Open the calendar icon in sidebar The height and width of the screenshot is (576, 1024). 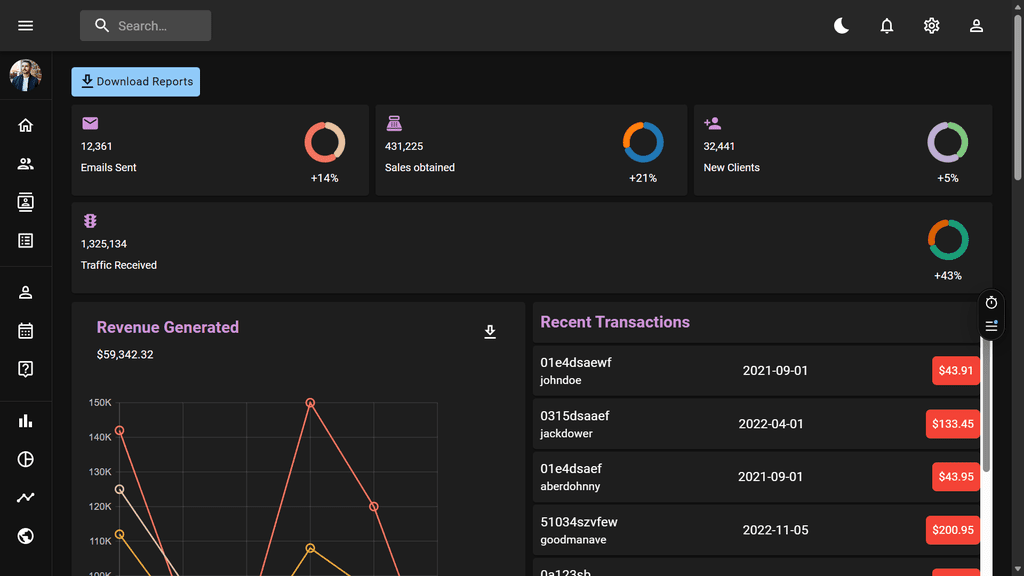(26, 330)
